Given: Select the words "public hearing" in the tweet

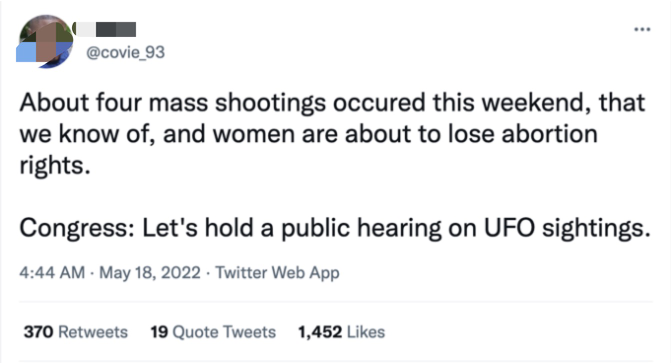Looking at the screenshot, I should click(358, 228).
